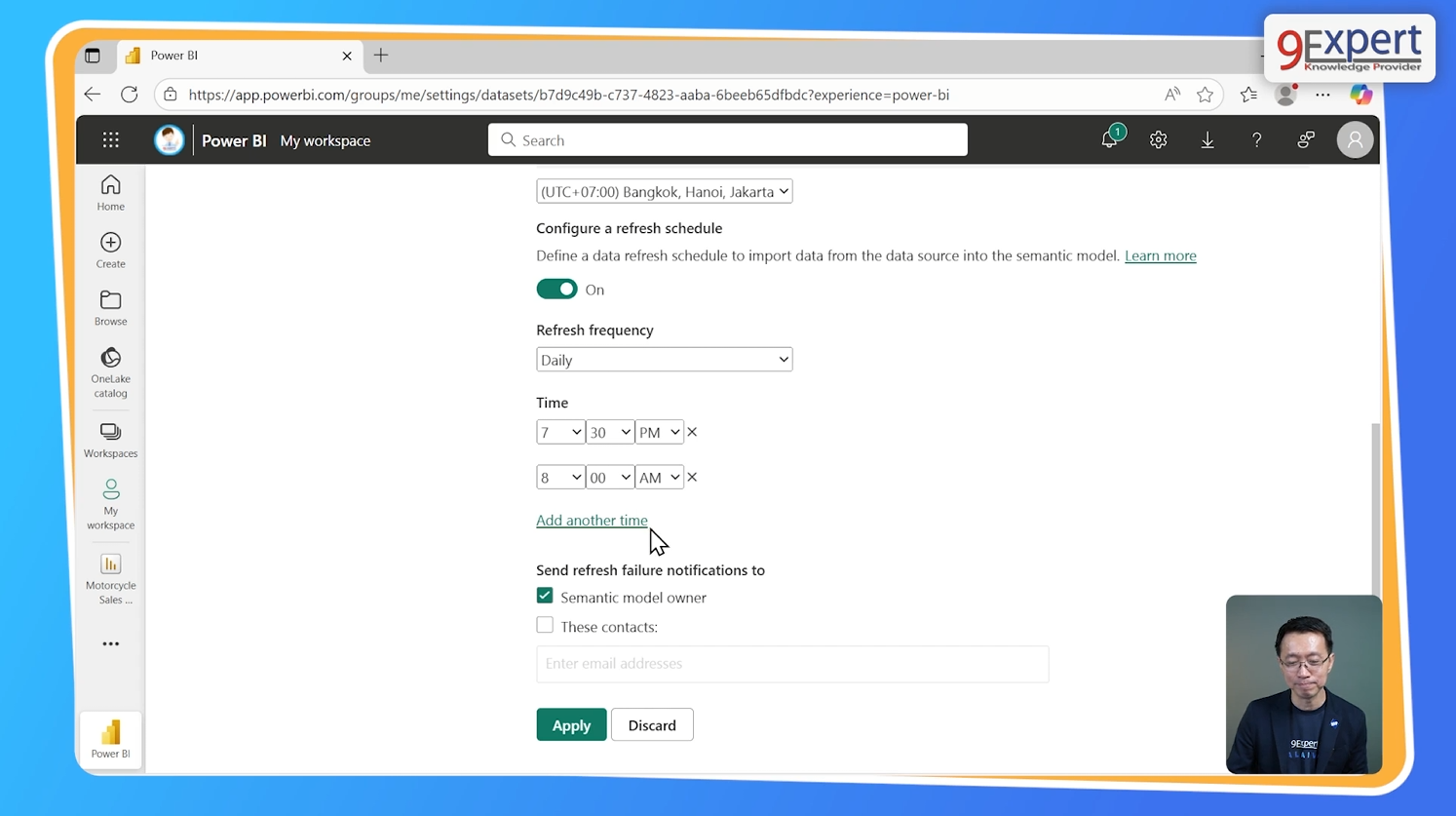Image resolution: width=1456 pixels, height=816 pixels.
Task: Open the time zone dropdown
Action: (x=664, y=191)
